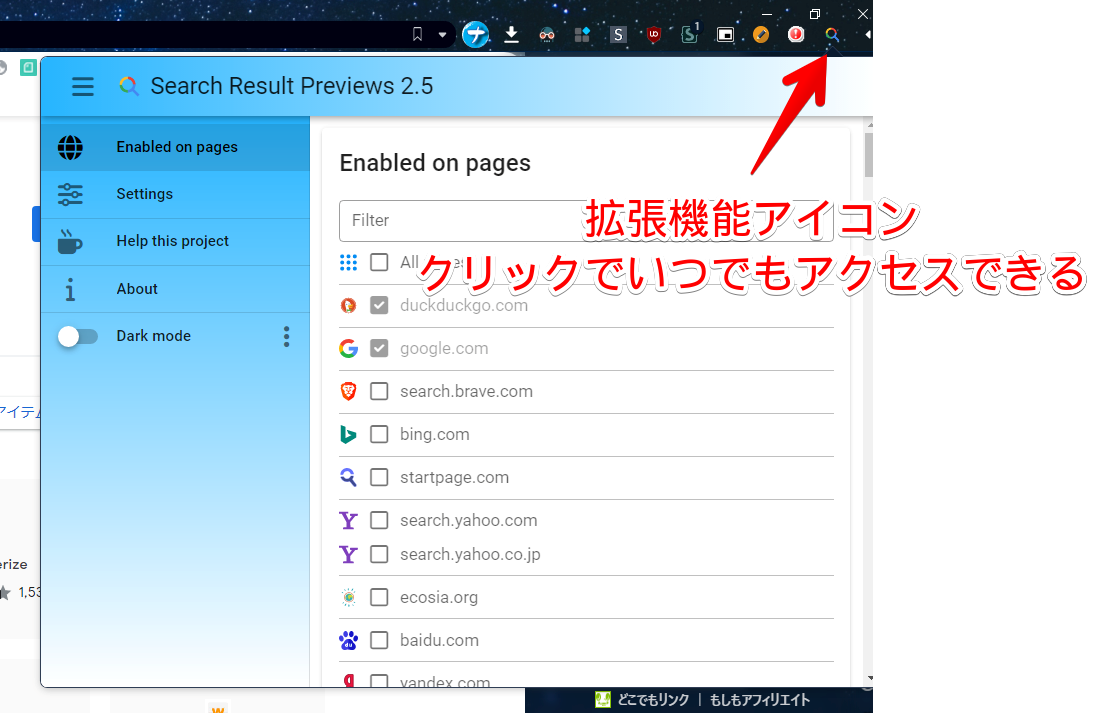The width and height of the screenshot is (1093, 713).
Task: Open the dropdown arrow beside the bookmark icon
Action: [442, 34]
